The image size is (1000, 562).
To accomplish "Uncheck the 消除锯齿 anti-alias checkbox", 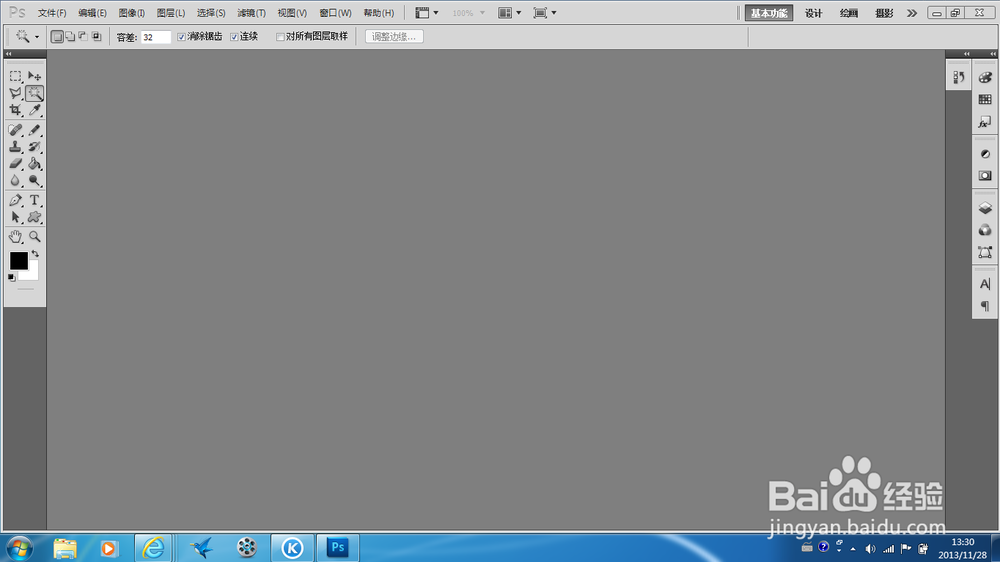I will pos(181,37).
